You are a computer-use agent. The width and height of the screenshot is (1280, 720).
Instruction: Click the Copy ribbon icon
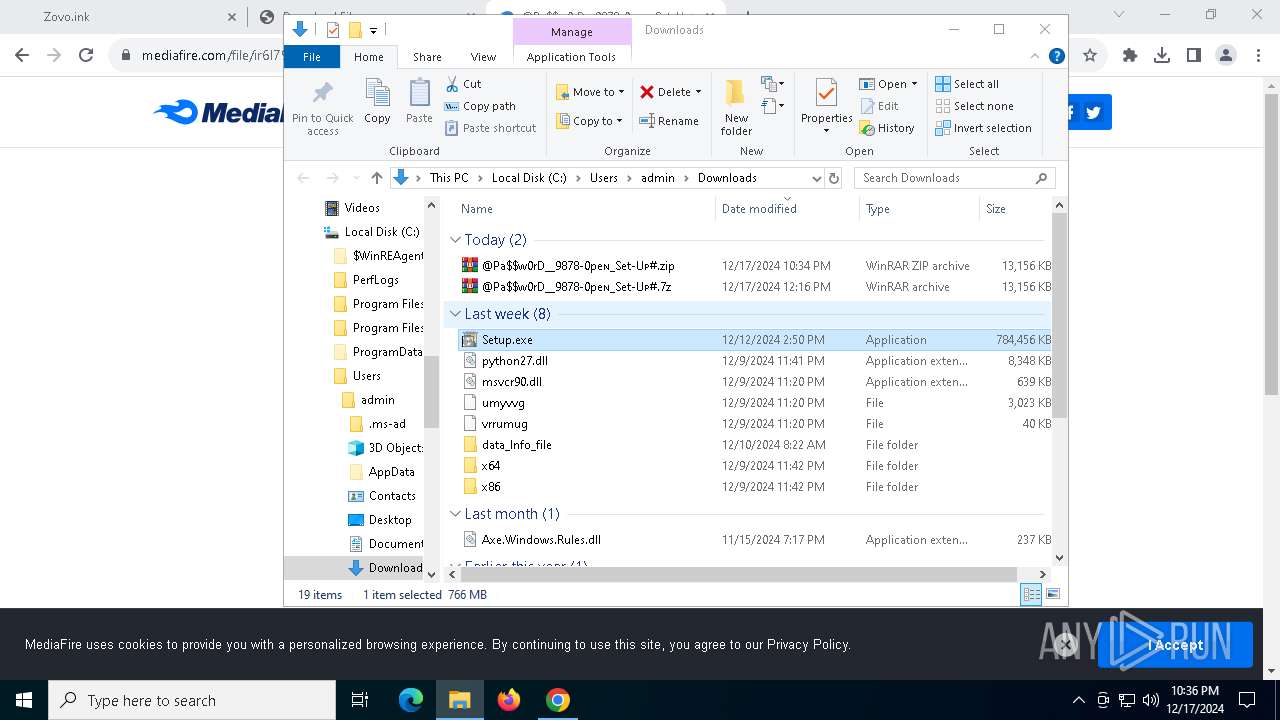coord(377,102)
